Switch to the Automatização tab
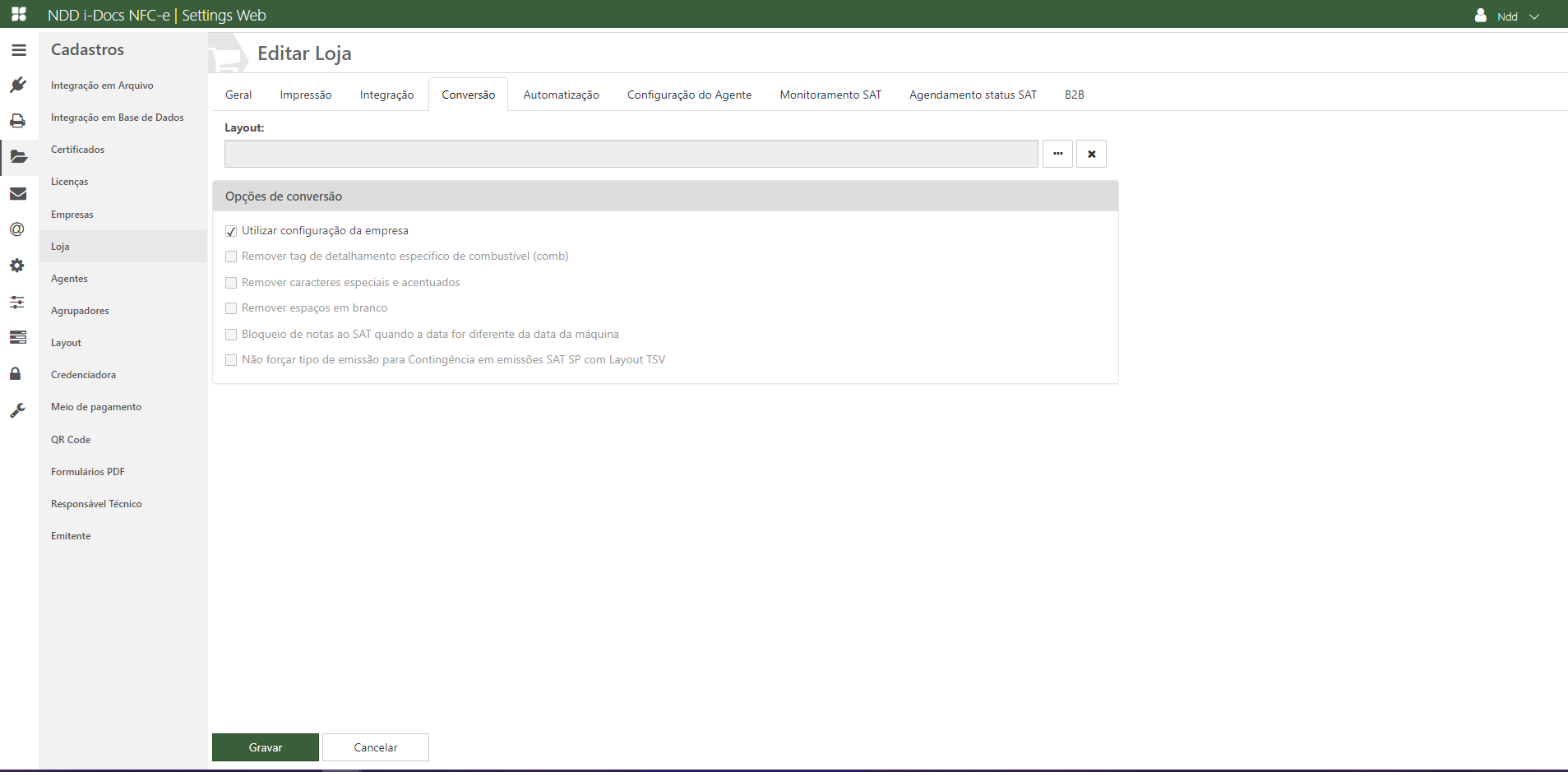 tap(561, 95)
